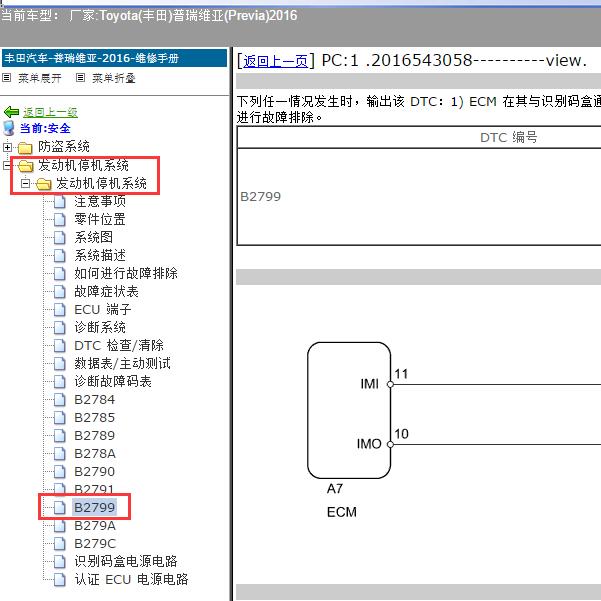The image size is (601, 601).
Task: Click the 菜单展开 list icon
Action: pyautogui.click(x=7, y=78)
